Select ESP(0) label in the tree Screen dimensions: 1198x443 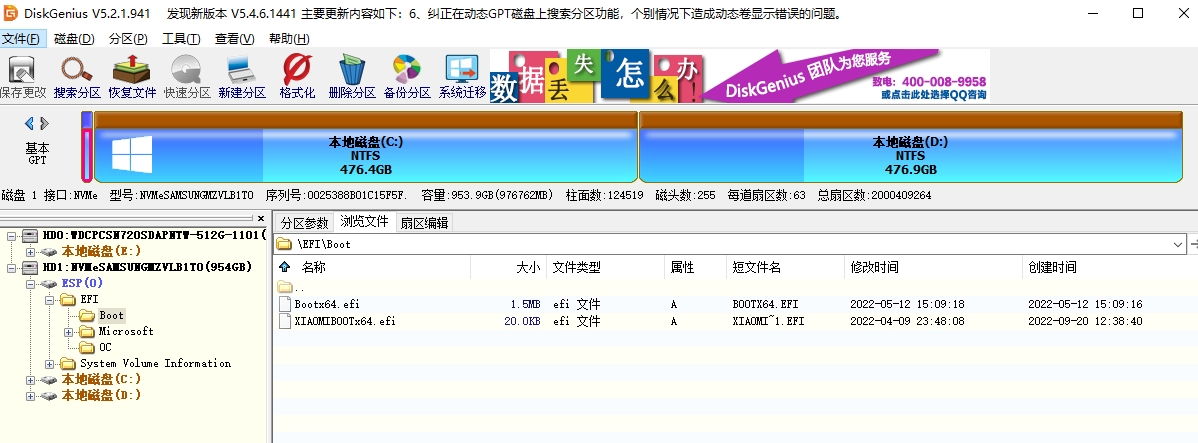82,283
